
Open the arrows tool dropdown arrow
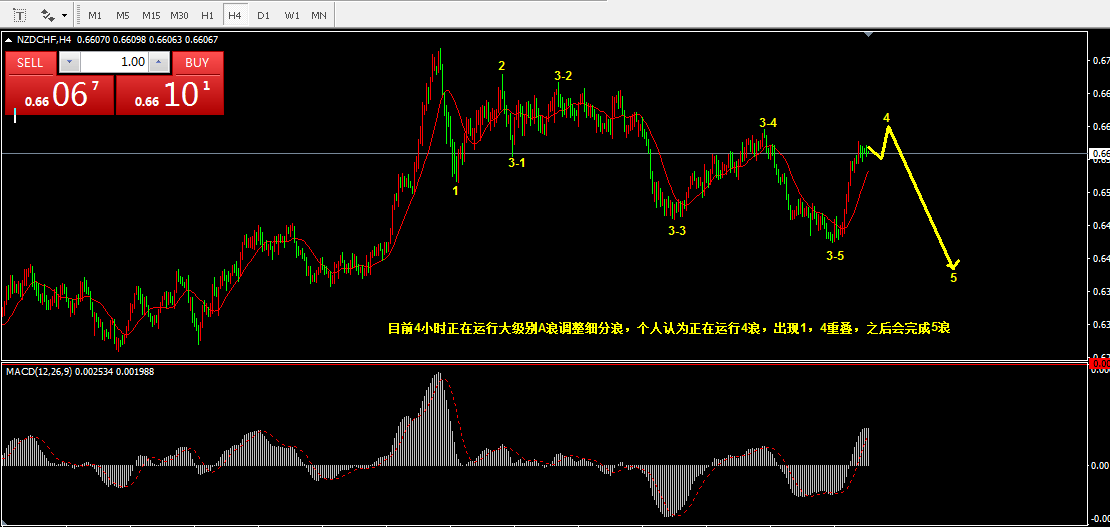[x=64, y=15]
